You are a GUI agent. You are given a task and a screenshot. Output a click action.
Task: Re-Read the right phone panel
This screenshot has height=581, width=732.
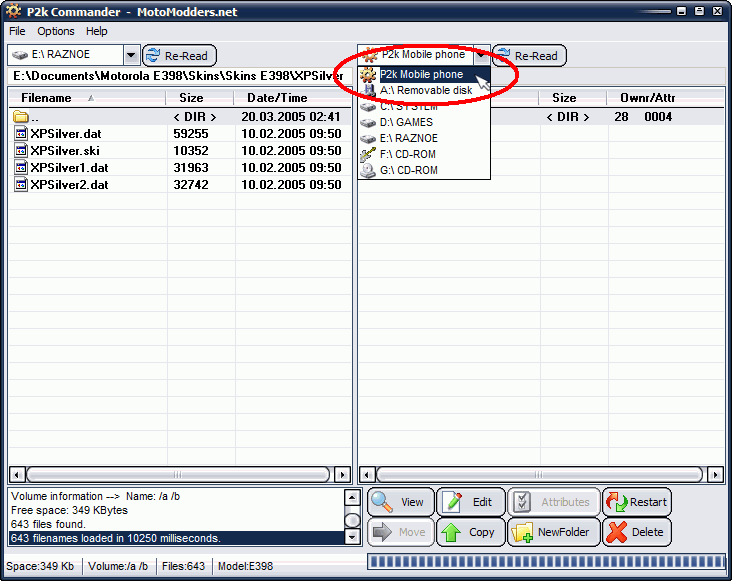click(529, 56)
